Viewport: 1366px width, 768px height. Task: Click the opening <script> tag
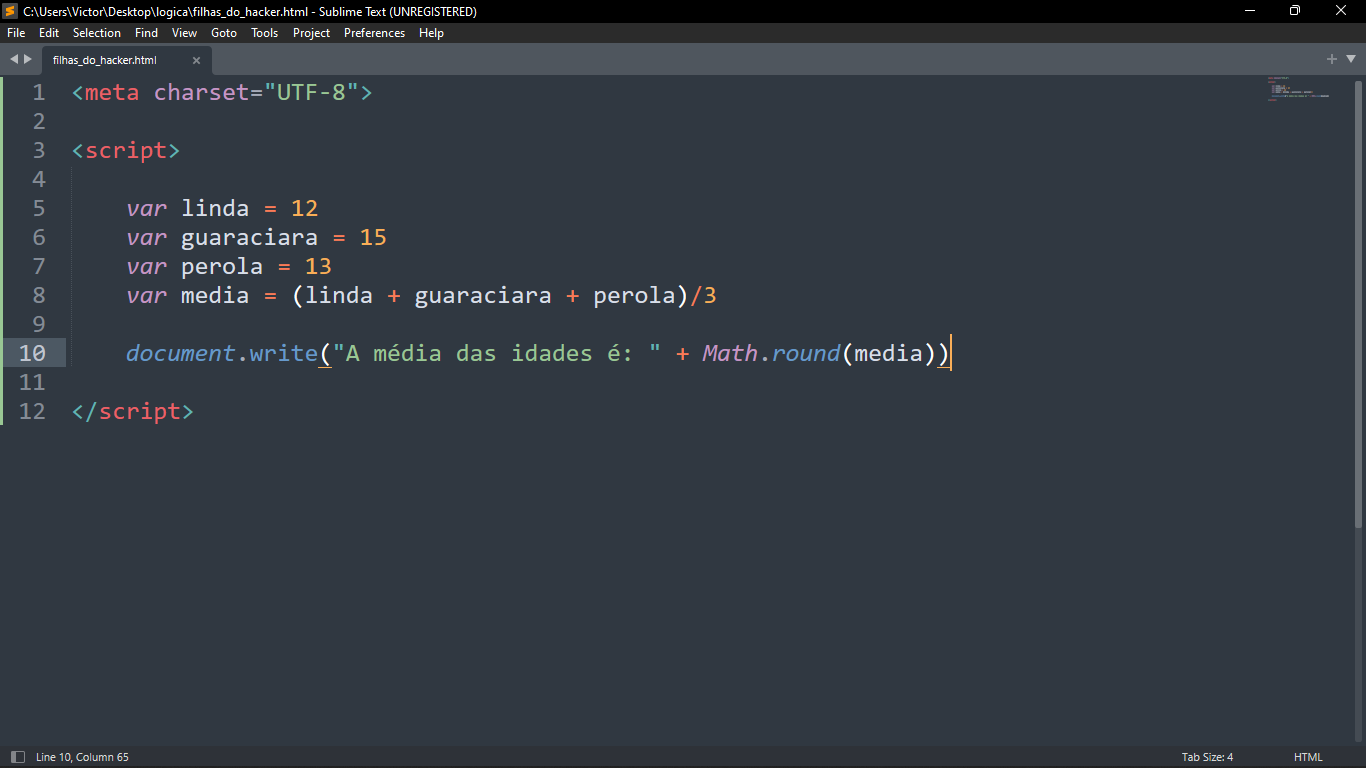click(x=126, y=150)
